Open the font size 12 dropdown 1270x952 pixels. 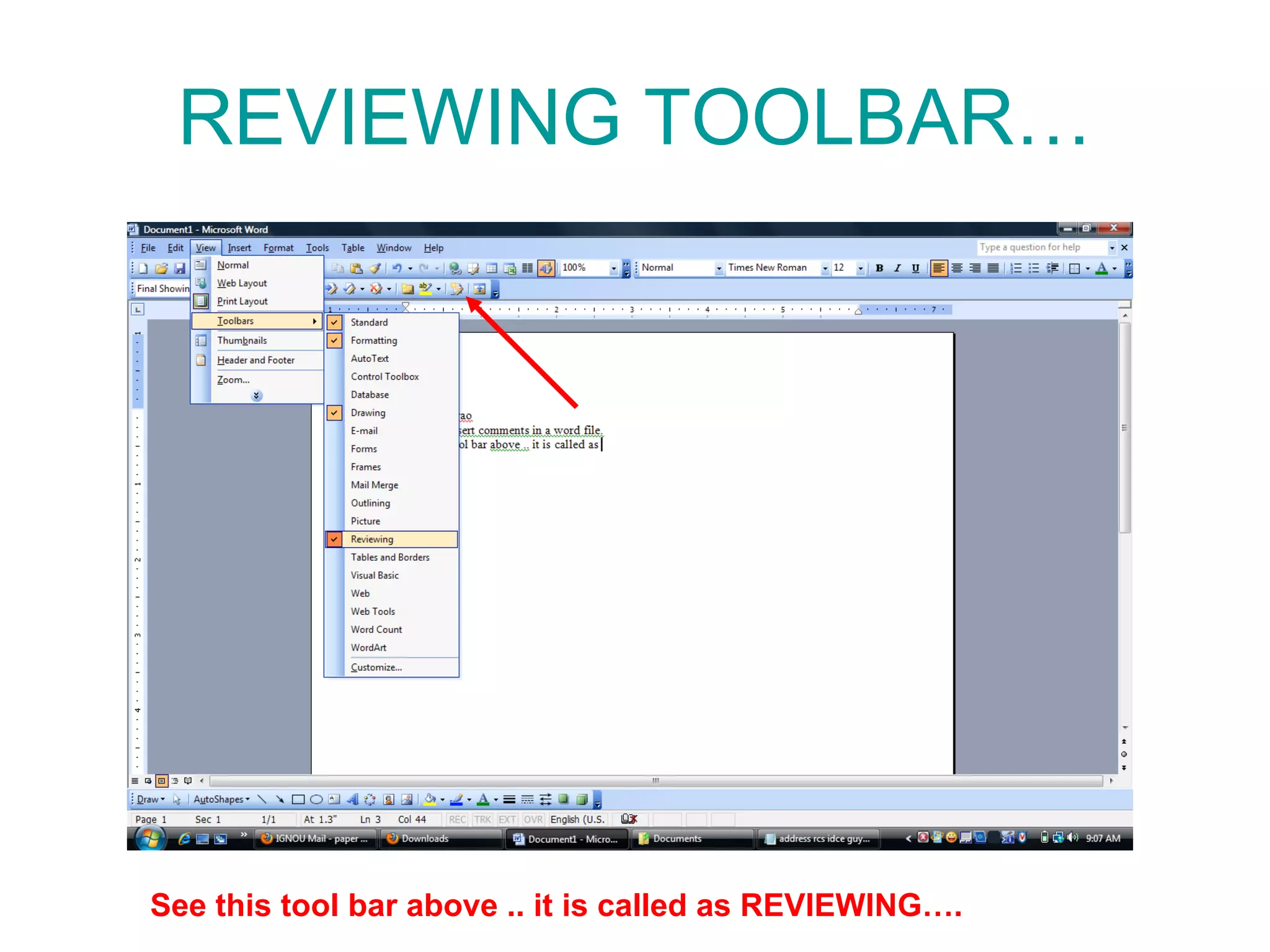[x=860, y=268]
